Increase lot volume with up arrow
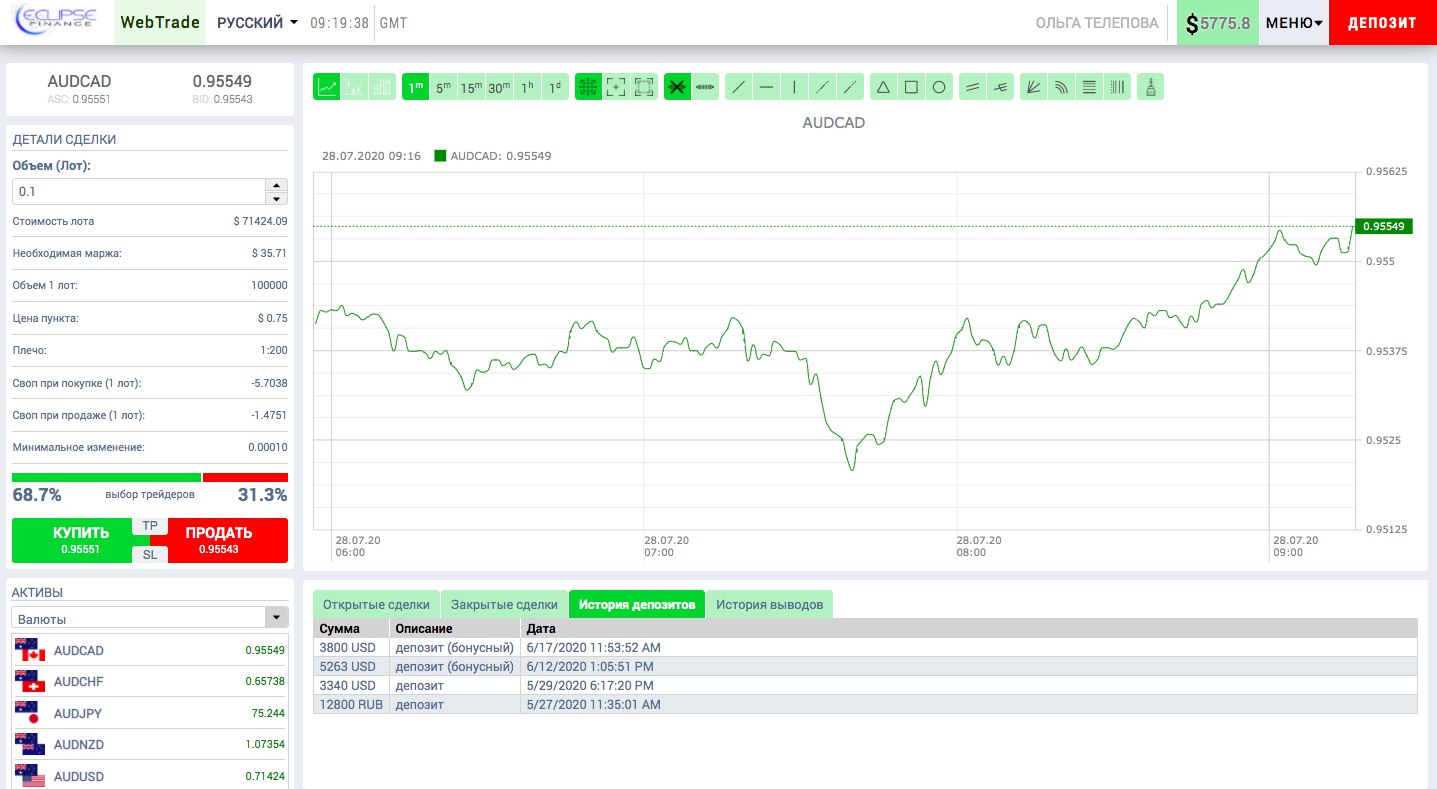Image resolution: width=1437 pixels, height=789 pixels. click(277, 185)
